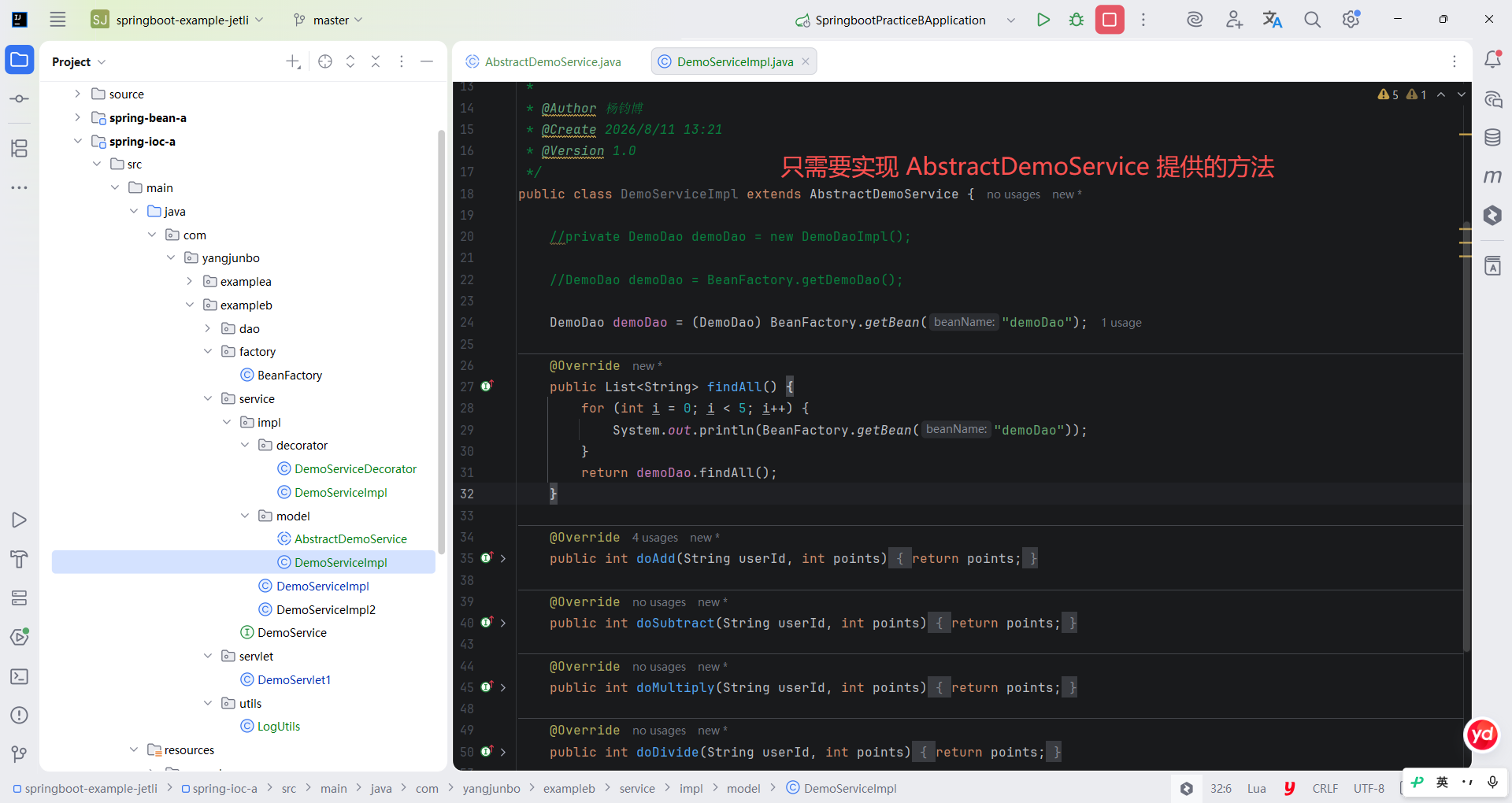The height and width of the screenshot is (803, 1512).
Task: Run SpringbootPracticeBApplication with the green play icon
Action: [1043, 20]
